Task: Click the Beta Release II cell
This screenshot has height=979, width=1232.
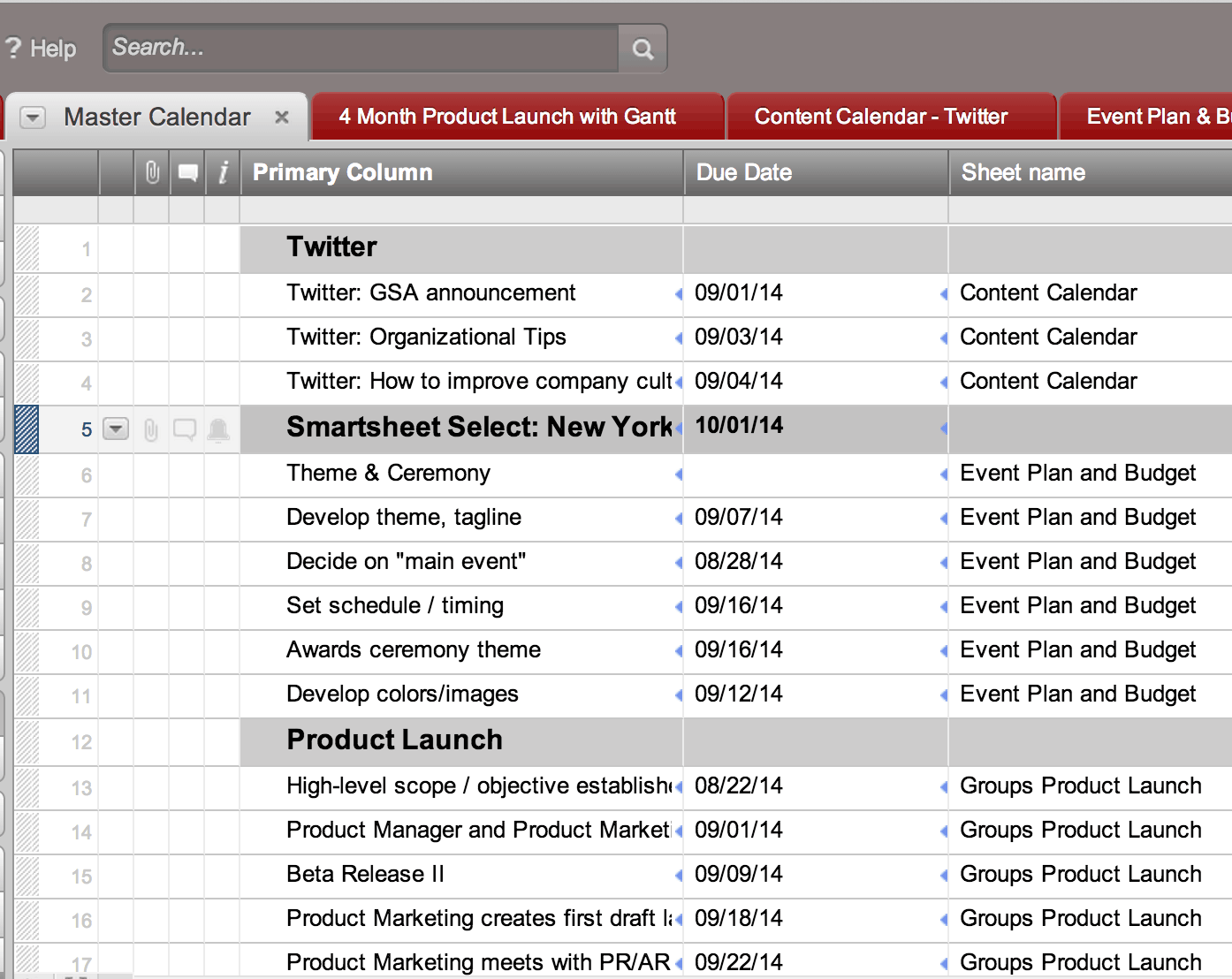Action: (x=365, y=874)
